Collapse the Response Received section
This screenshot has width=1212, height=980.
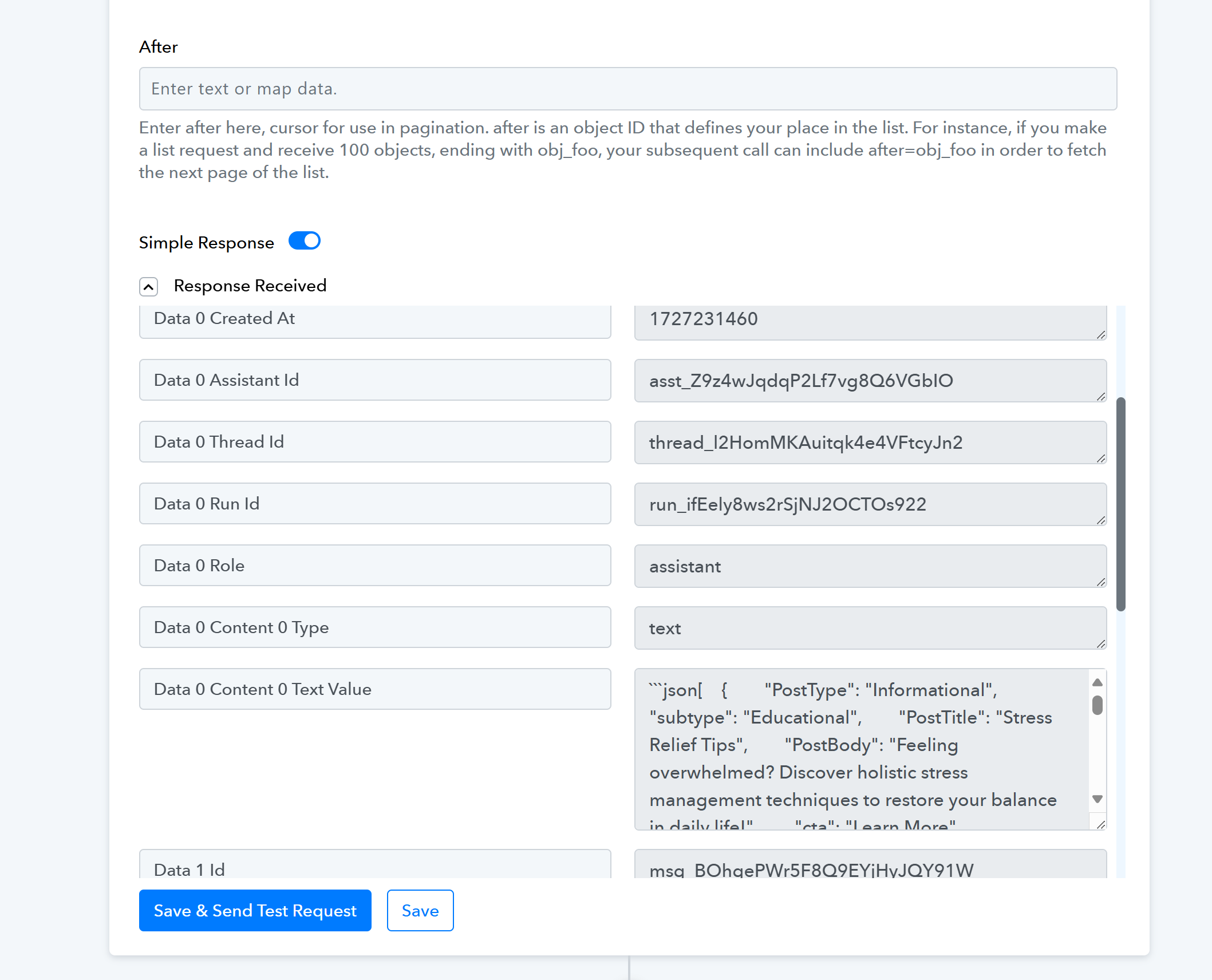[148, 286]
